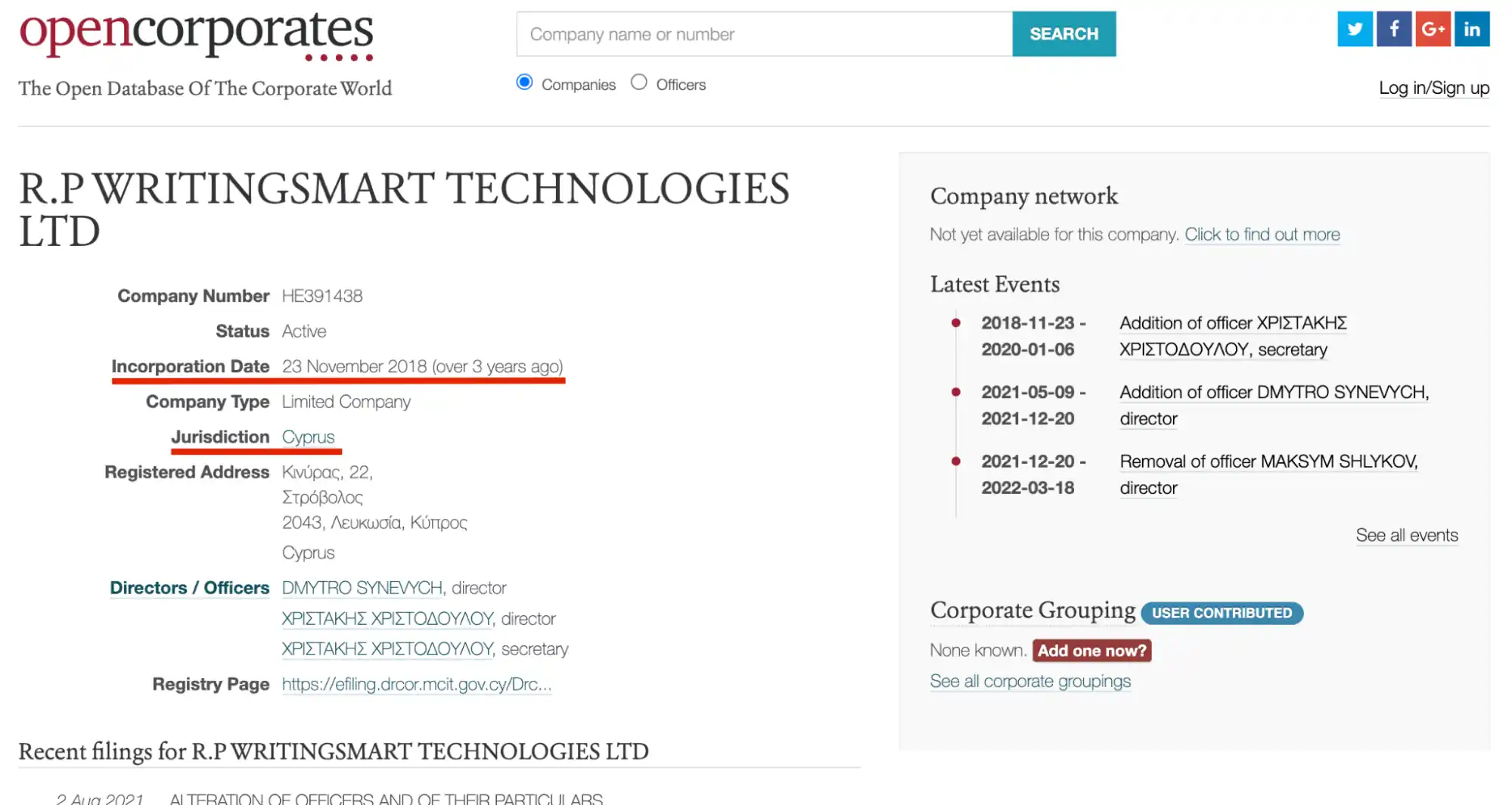
Task: Open See all events
Action: point(1407,535)
